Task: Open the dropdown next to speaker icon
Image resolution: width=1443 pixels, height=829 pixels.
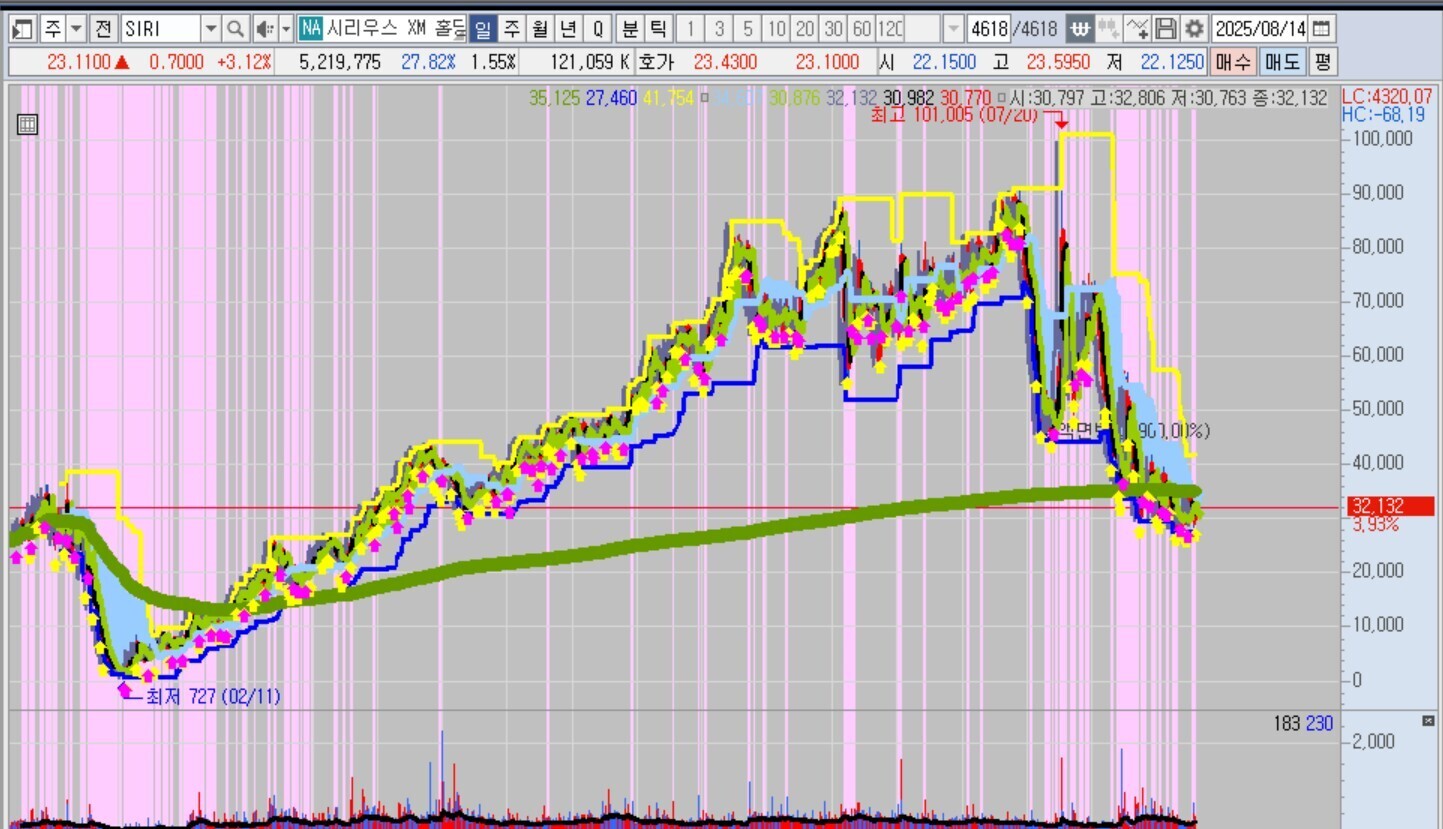Action: tap(286, 28)
